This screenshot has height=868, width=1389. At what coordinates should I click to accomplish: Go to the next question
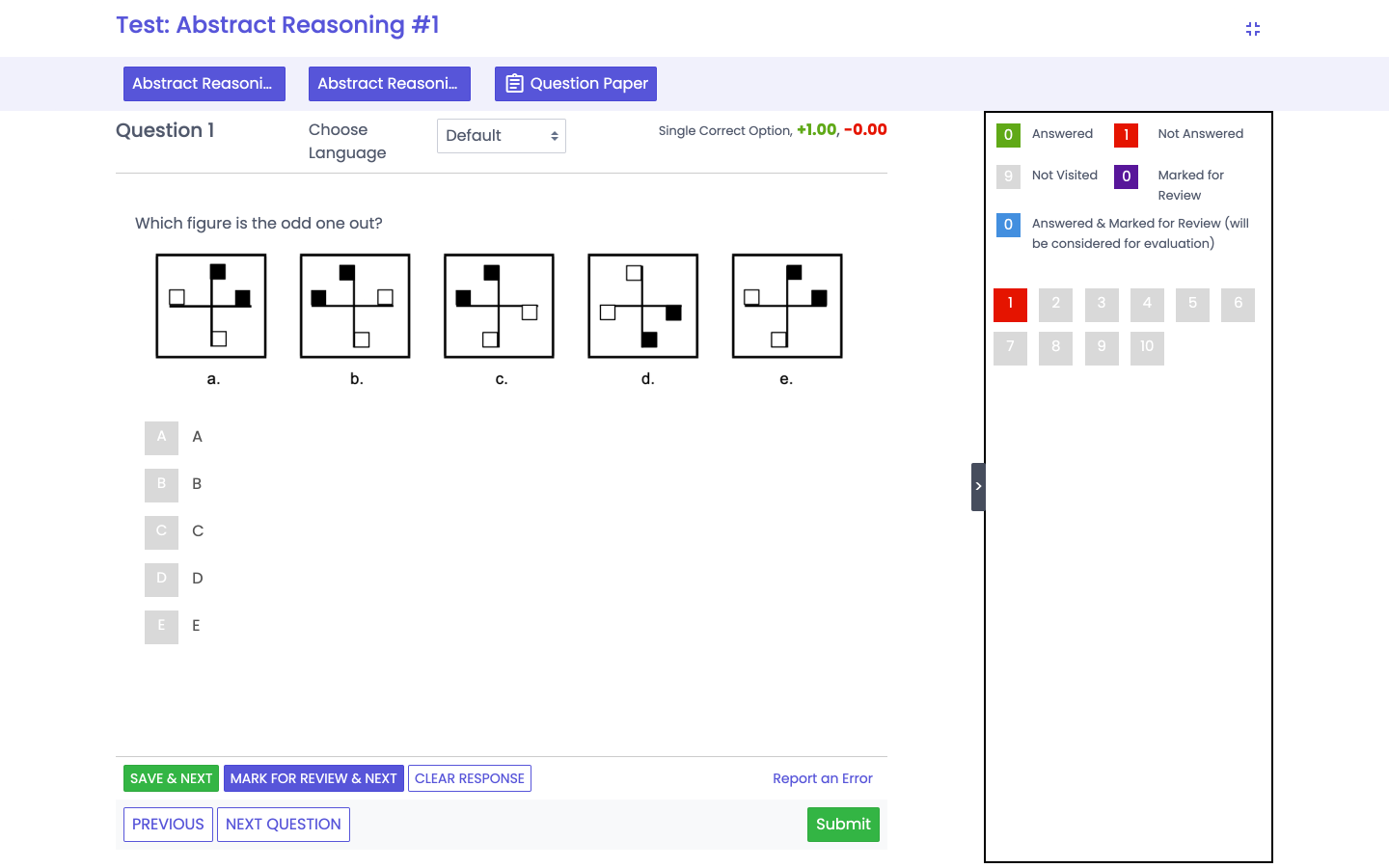pos(283,825)
